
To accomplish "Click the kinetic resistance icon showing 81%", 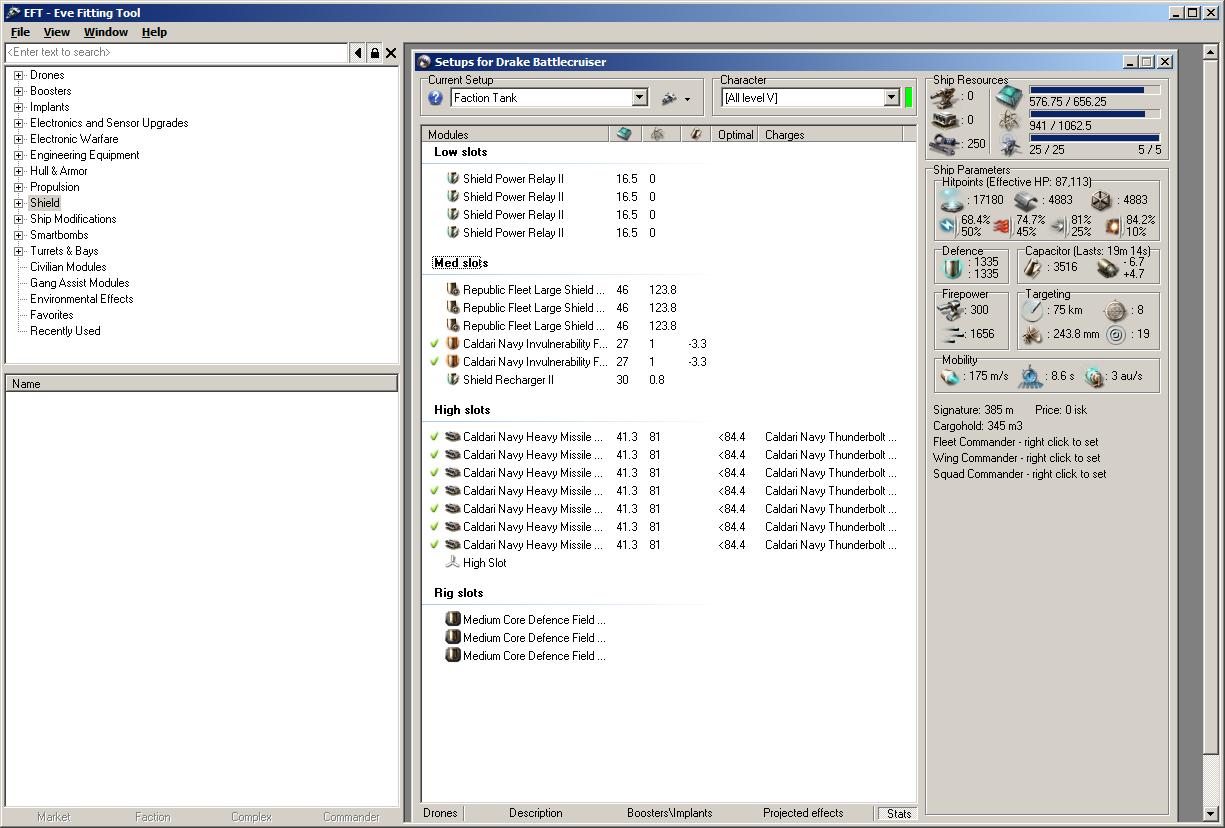I will coord(1058,225).
